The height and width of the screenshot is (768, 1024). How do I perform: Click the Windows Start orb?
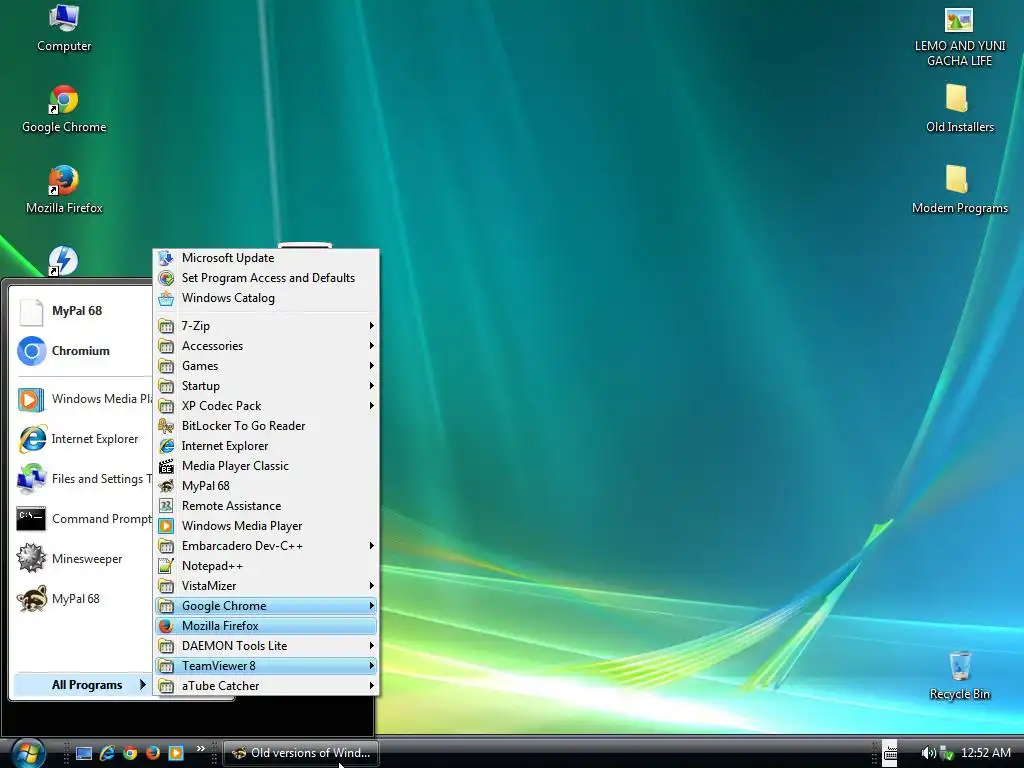click(27, 753)
